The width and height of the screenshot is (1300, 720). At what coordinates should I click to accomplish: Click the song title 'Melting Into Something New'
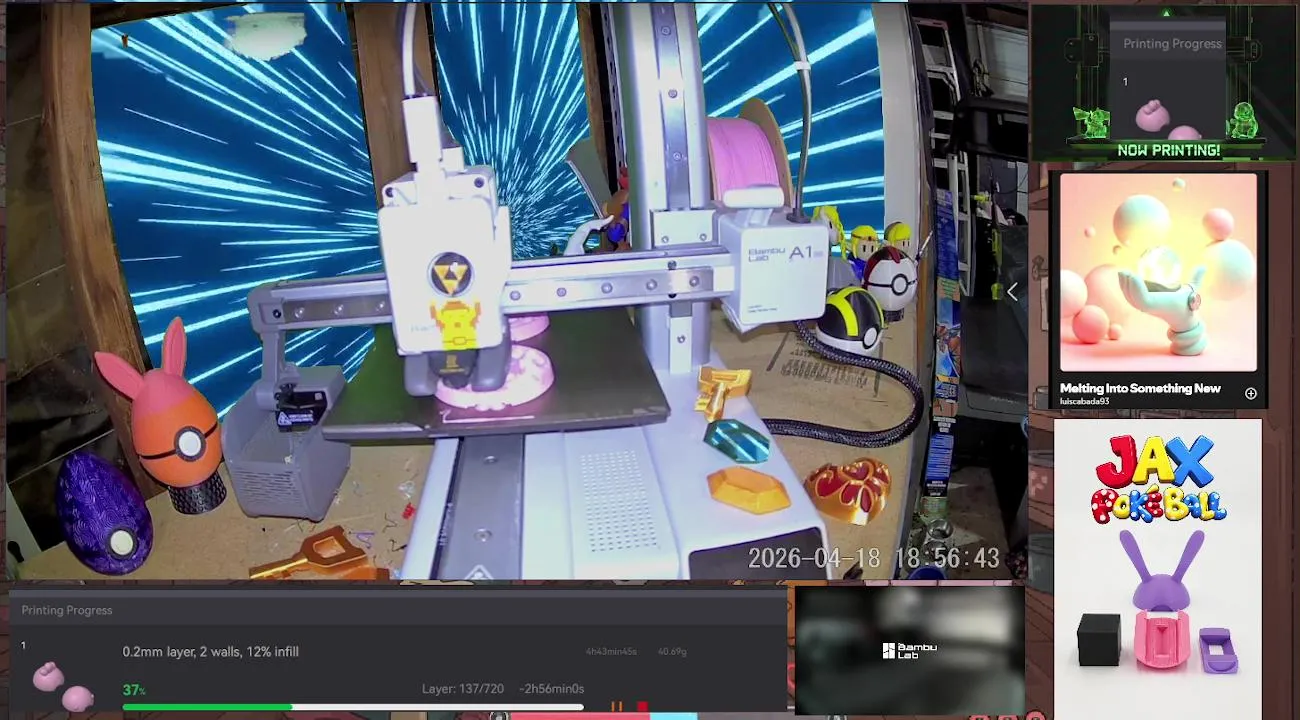tap(1140, 388)
